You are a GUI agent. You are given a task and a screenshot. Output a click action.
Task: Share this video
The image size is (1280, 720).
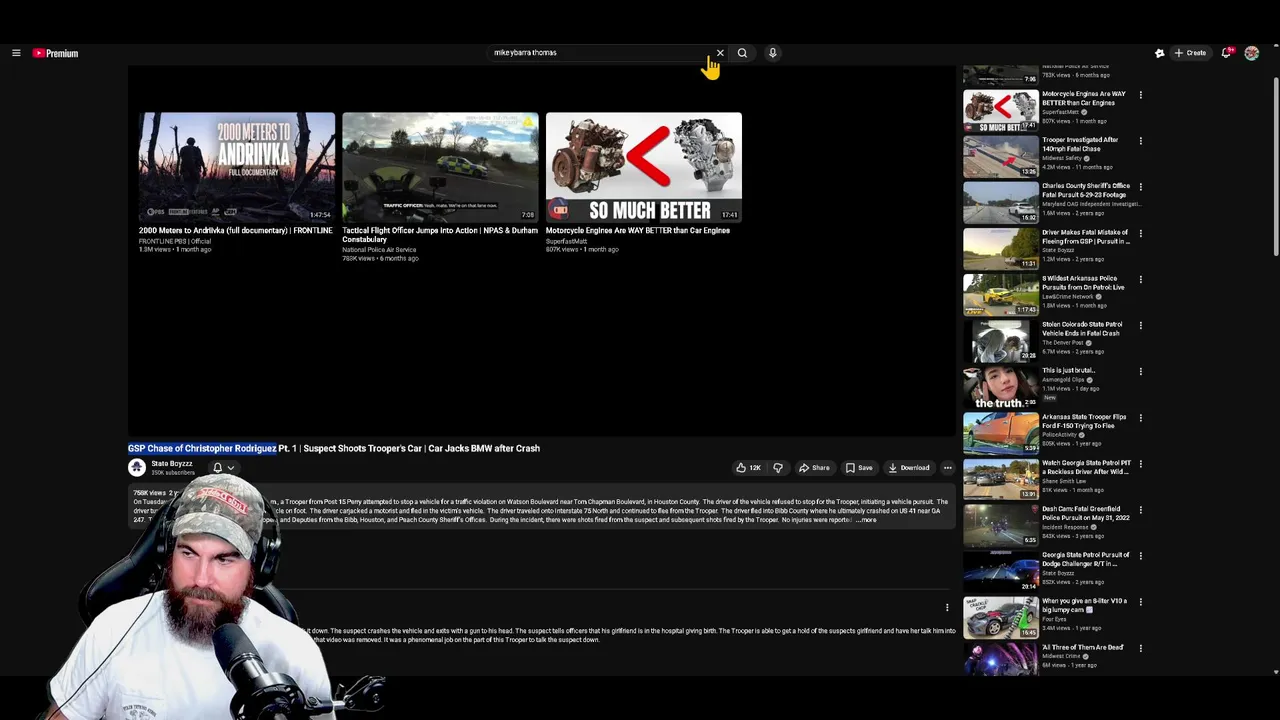[814, 468]
